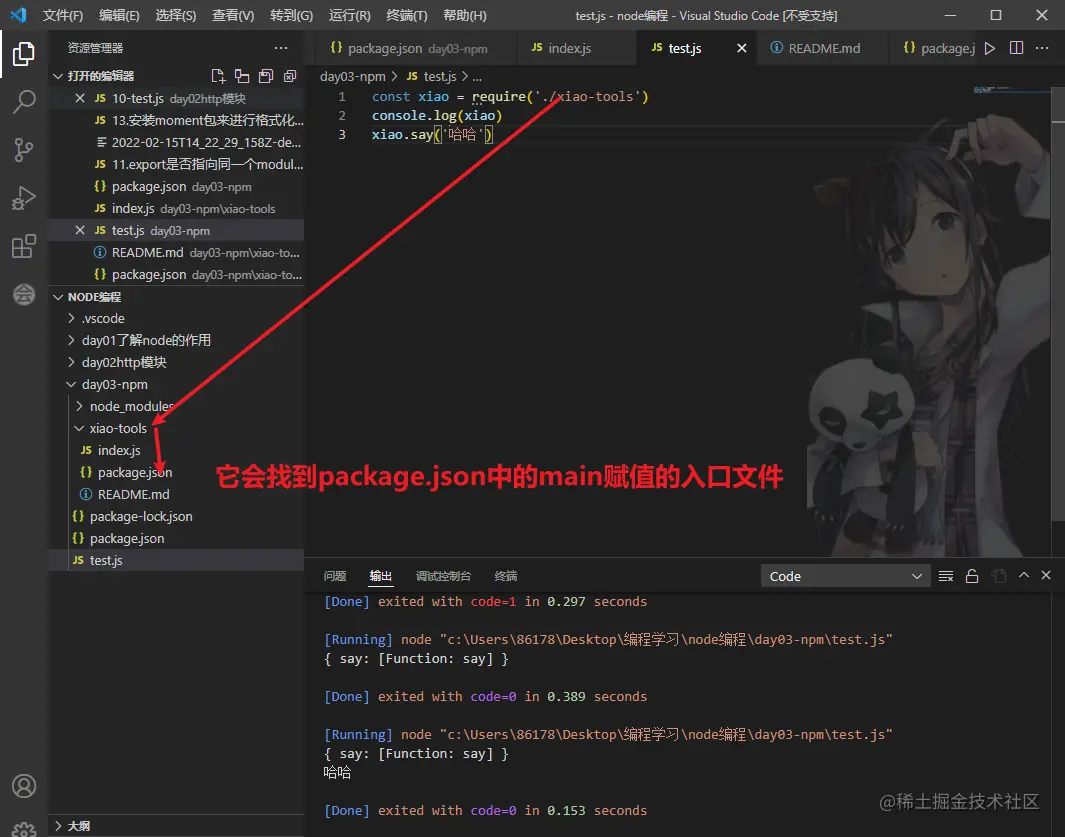Click the cloud-shaped icon in activity bar
Image resolution: width=1065 pixels, height=837 pixels.
click(x=24, y=294)
